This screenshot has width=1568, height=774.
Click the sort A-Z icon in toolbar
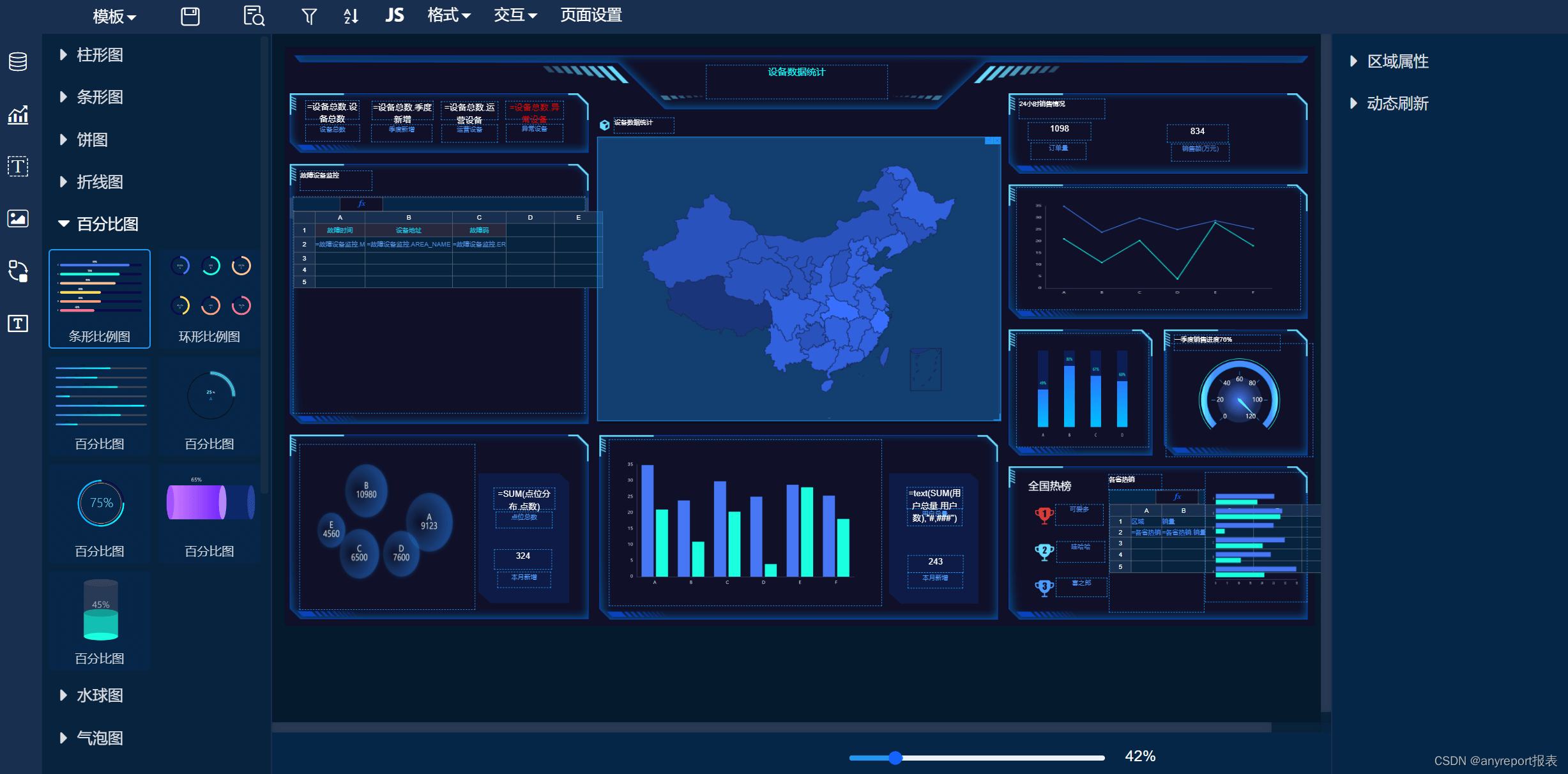[x=350, y=15]
